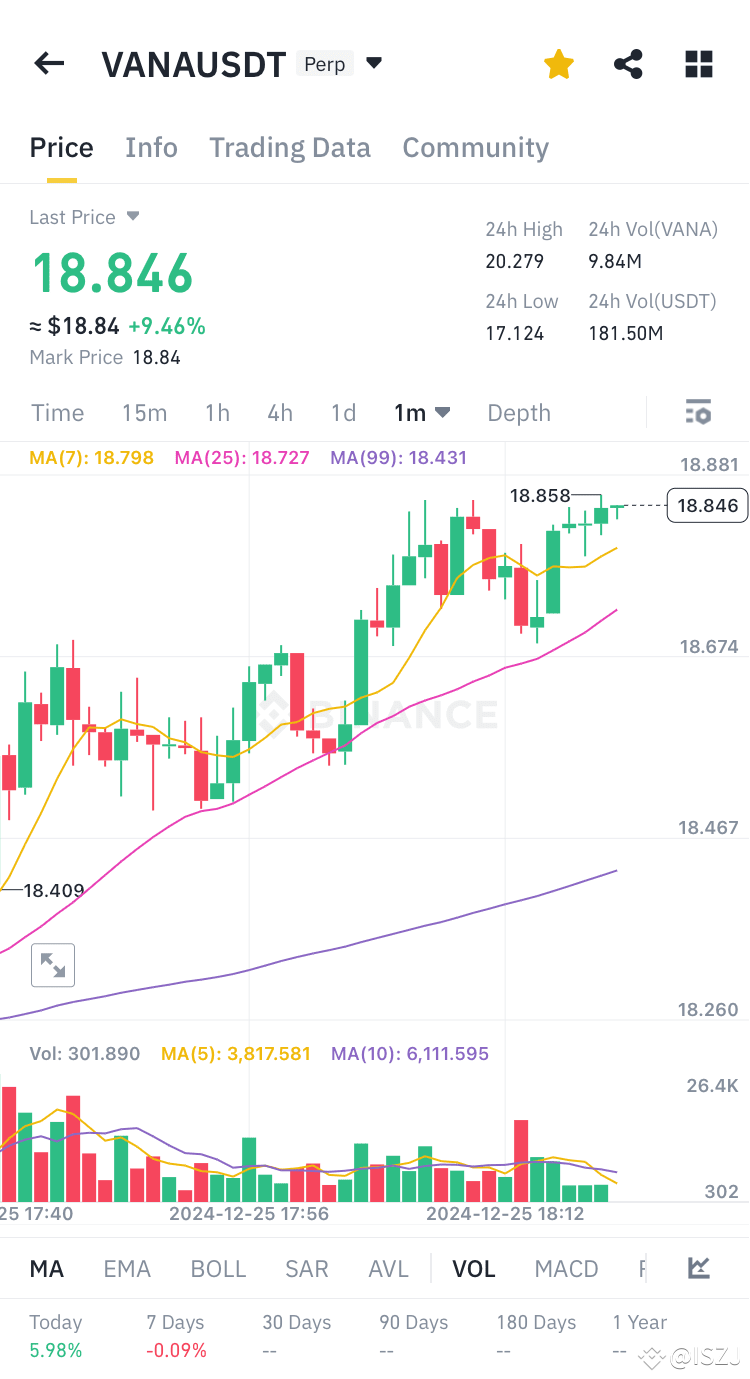The height and width of the screenshot is (1379, 750).
Task: Open indicator chart settings icon
Action: point(699,1268)
